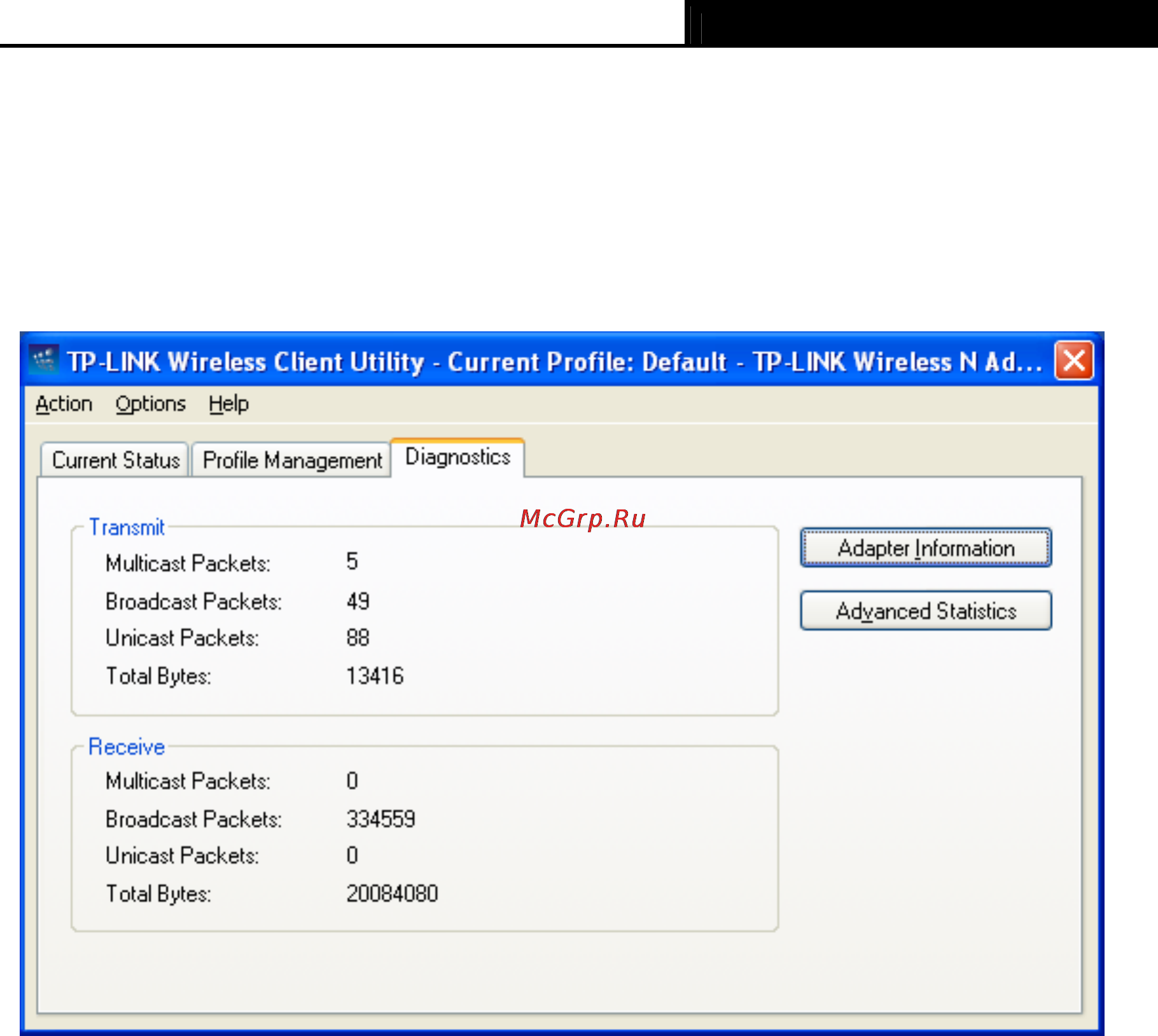Open Advanced Statistics
Viewport: 1158px width, 1036px height.
coord(926,611)
